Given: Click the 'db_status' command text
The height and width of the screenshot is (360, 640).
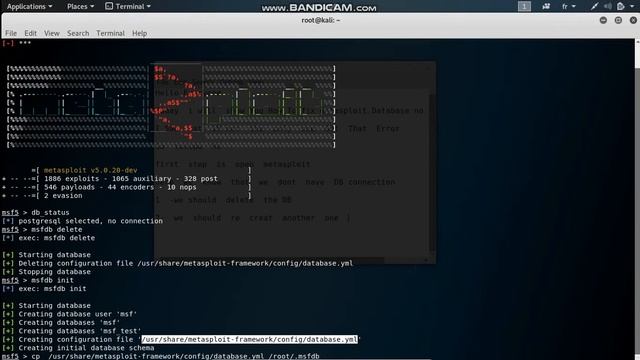Looking at the screenshot, I should 50,213.
